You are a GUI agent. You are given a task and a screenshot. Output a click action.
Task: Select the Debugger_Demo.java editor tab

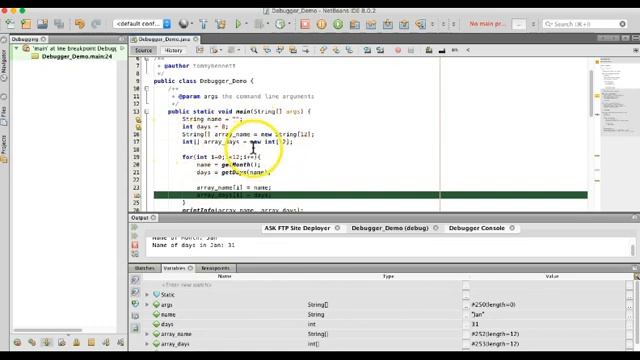164,39
